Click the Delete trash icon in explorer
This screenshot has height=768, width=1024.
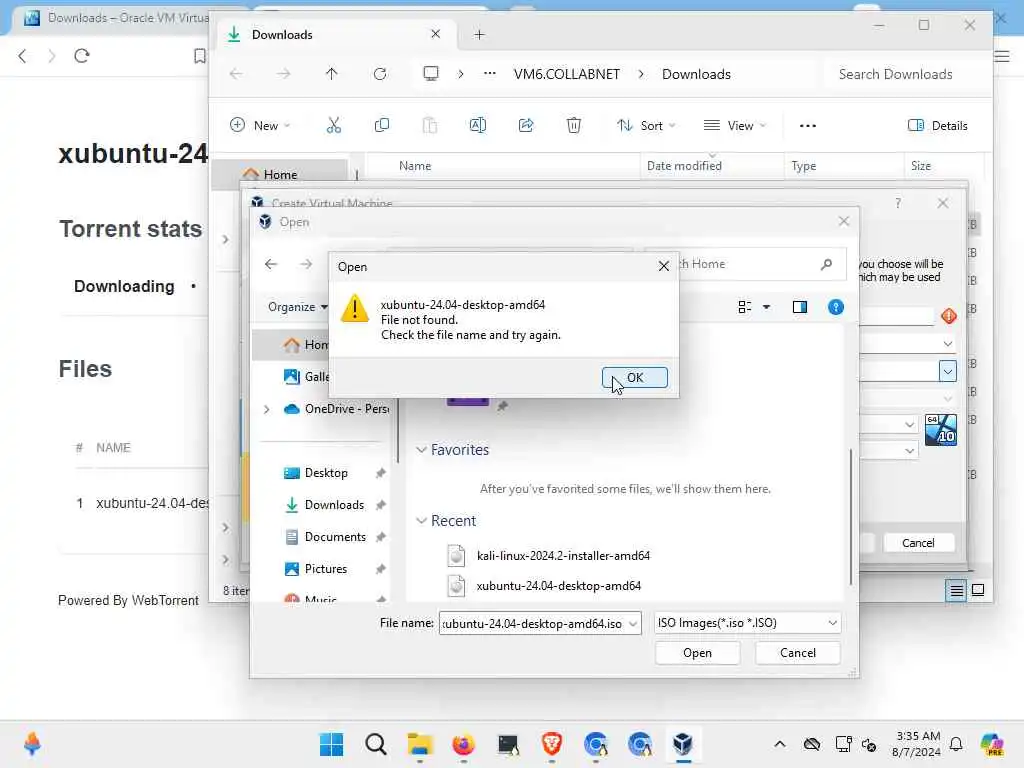click(x=573, y=125)
